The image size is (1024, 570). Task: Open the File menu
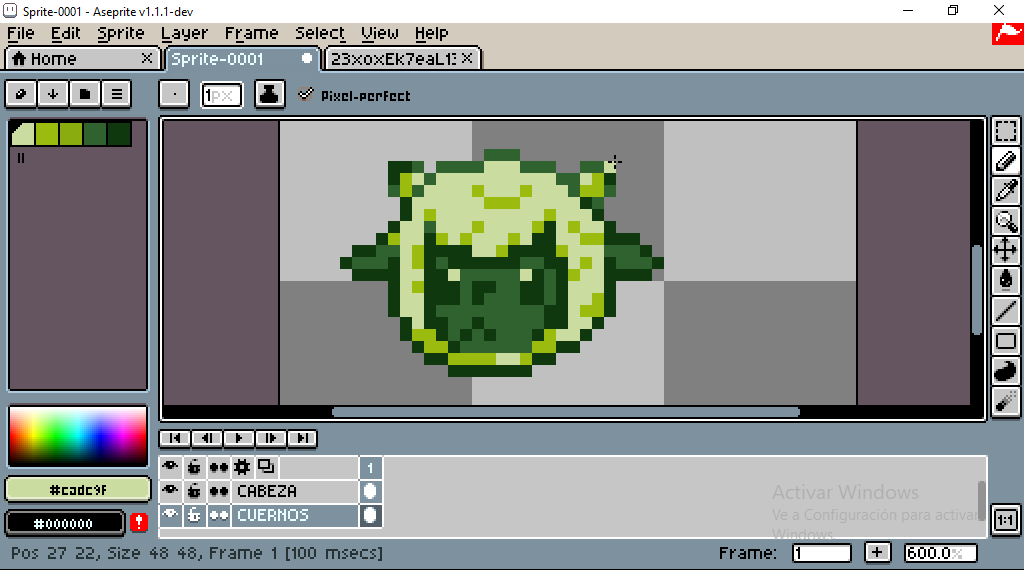coord(21,33)
